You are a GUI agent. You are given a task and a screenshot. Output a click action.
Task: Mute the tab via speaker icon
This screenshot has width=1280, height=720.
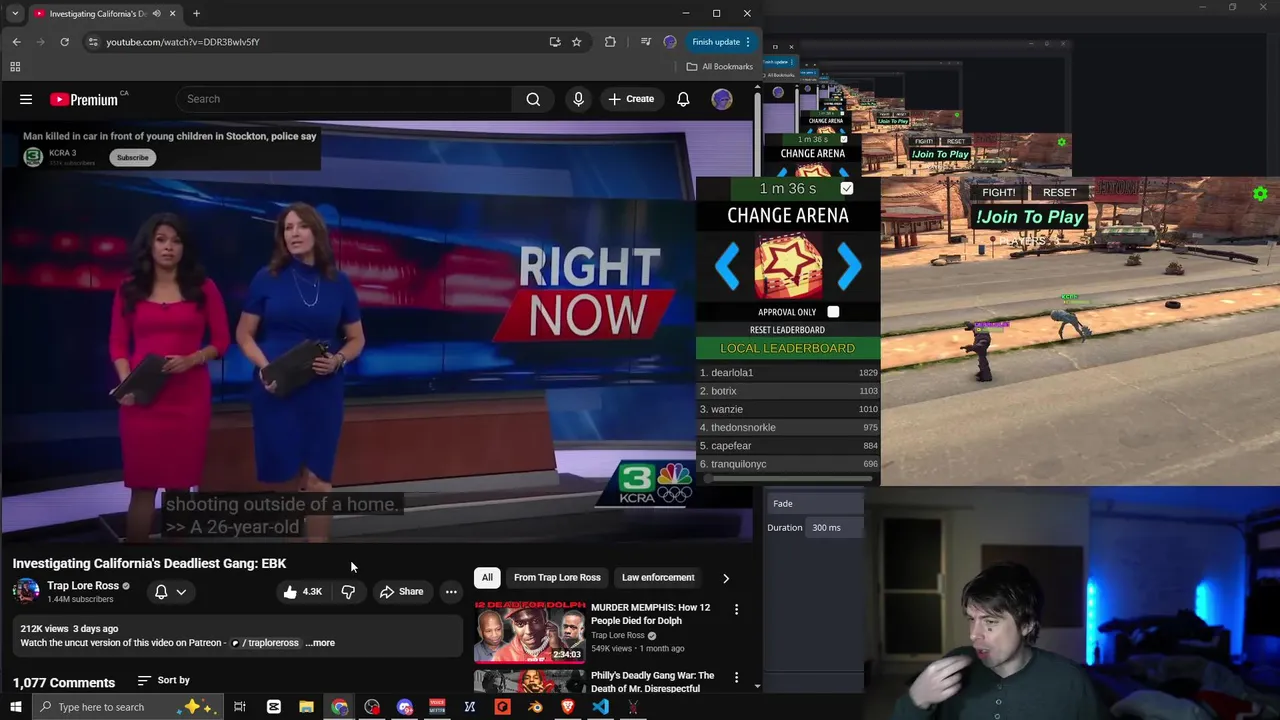157,14
